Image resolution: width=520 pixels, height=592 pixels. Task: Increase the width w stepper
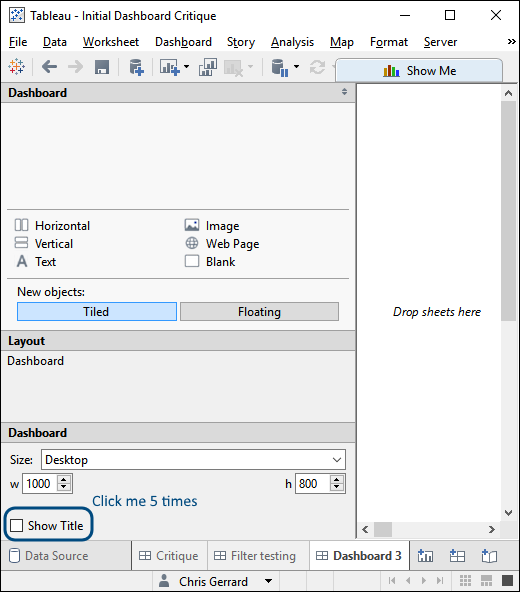(x=64, y=479)
